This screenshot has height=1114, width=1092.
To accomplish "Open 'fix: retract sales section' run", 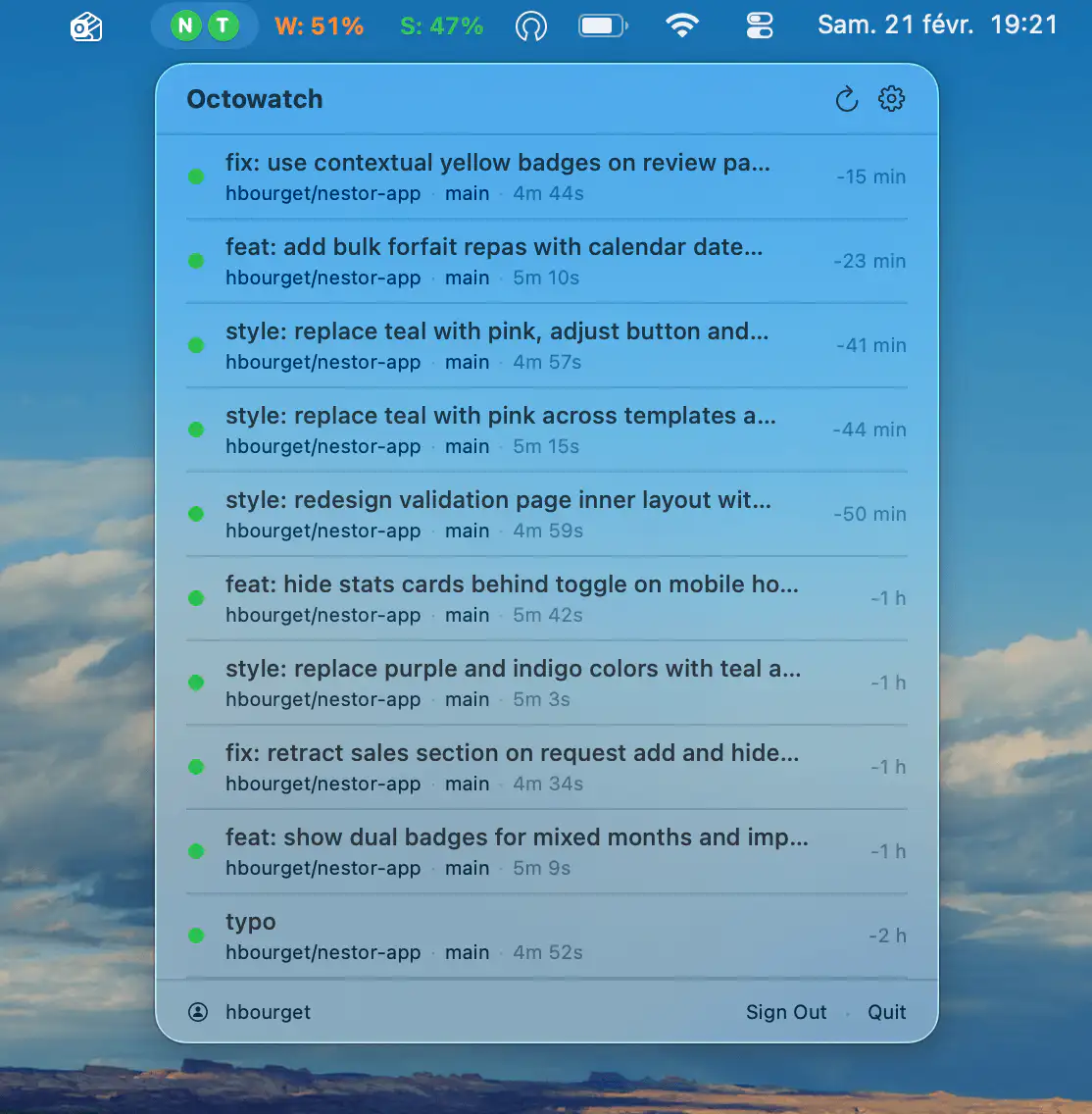I will 547,767.
